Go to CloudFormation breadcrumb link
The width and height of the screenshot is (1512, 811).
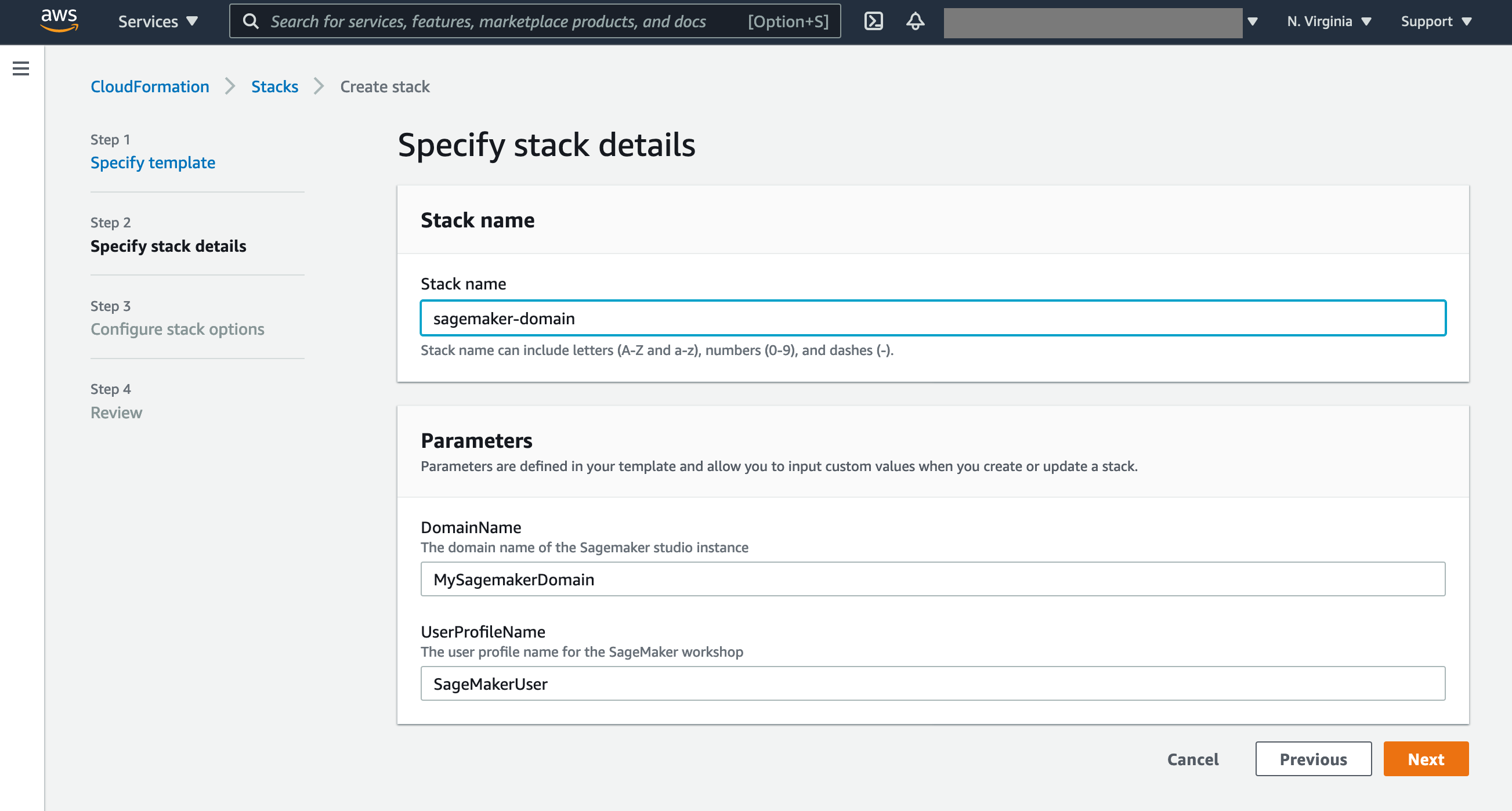[150, 86]
